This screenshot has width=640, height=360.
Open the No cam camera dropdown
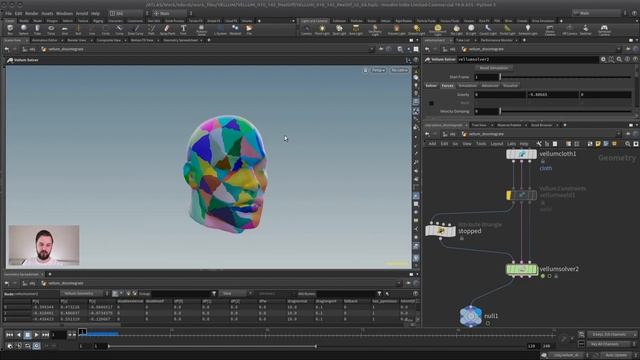coord(399,70)
